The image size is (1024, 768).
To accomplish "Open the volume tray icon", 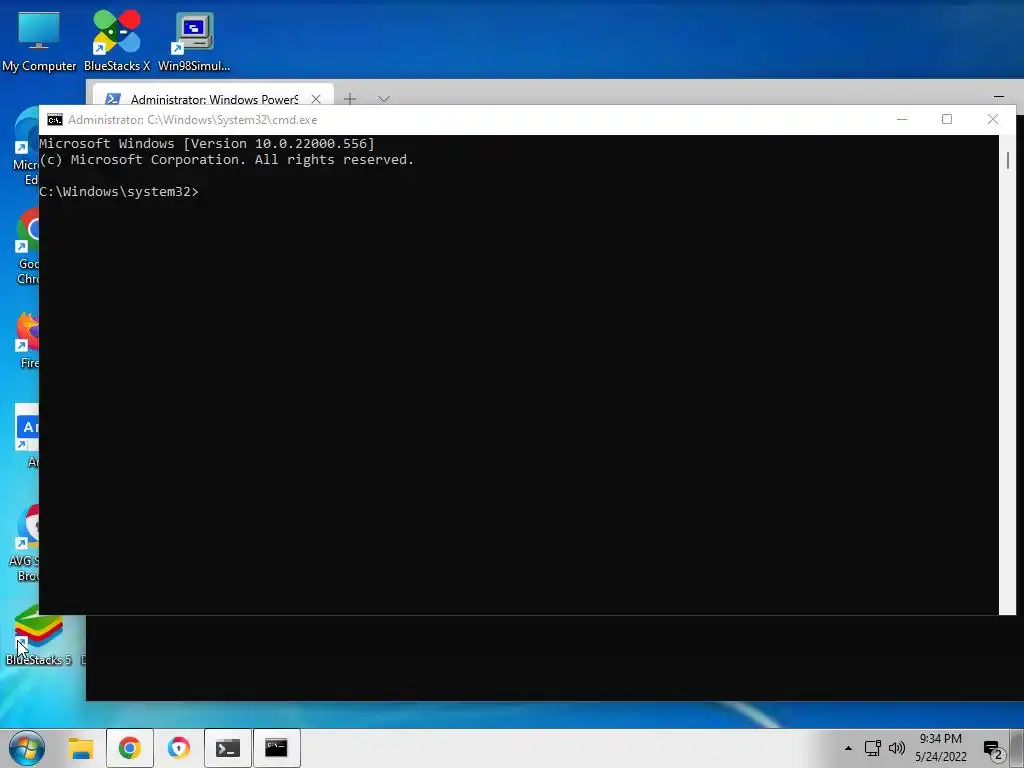I will click(x=897, y=748).
